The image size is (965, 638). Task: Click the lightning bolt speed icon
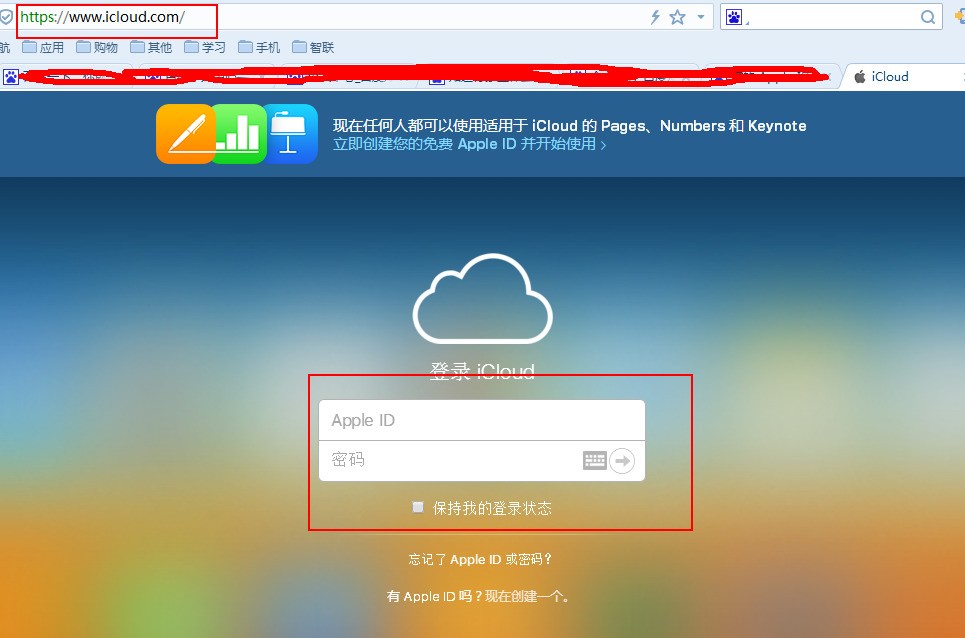tap(655, 17)
